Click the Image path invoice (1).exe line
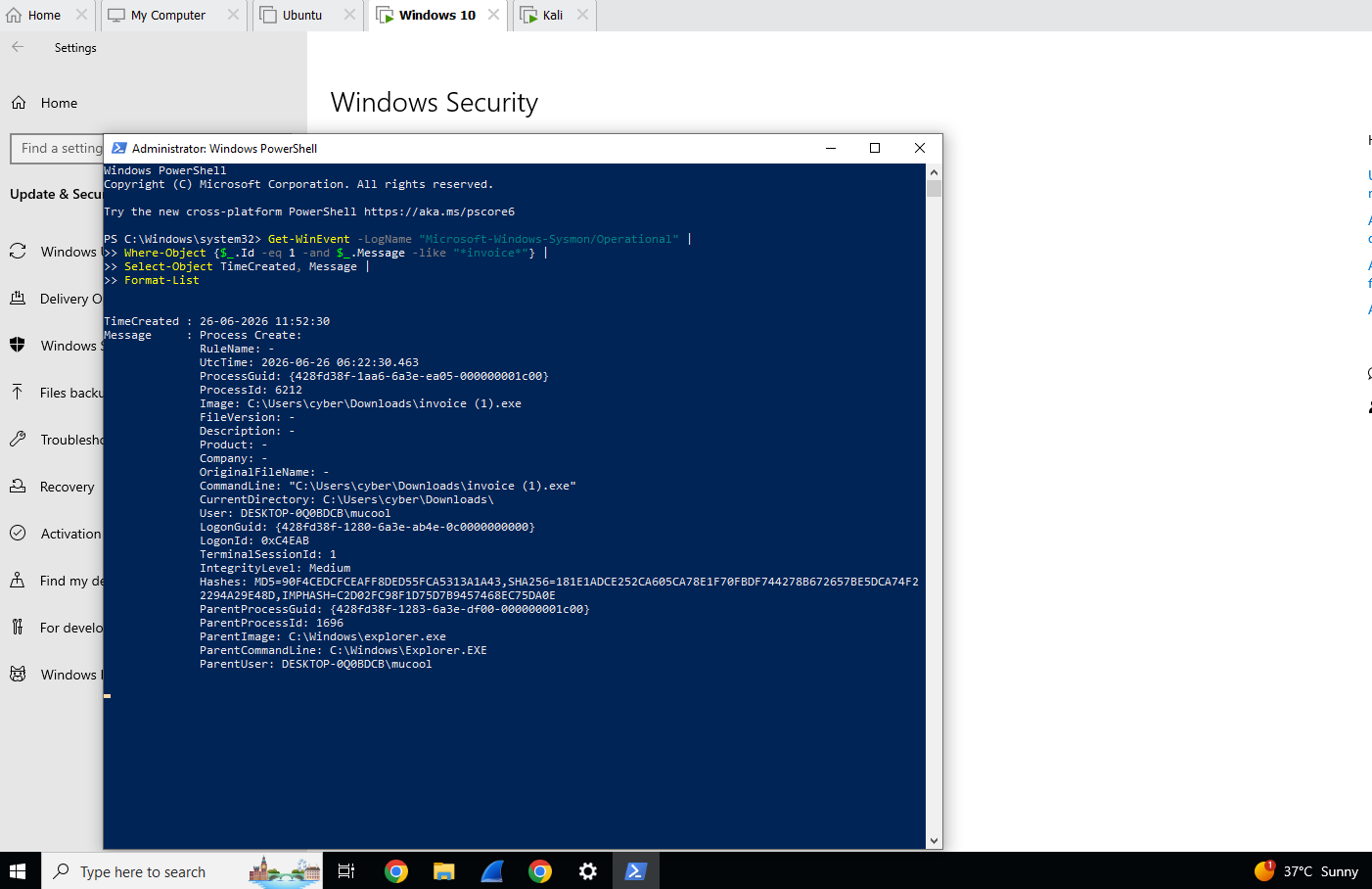The height and width of the screenshot is (889, 1372). 360,403
